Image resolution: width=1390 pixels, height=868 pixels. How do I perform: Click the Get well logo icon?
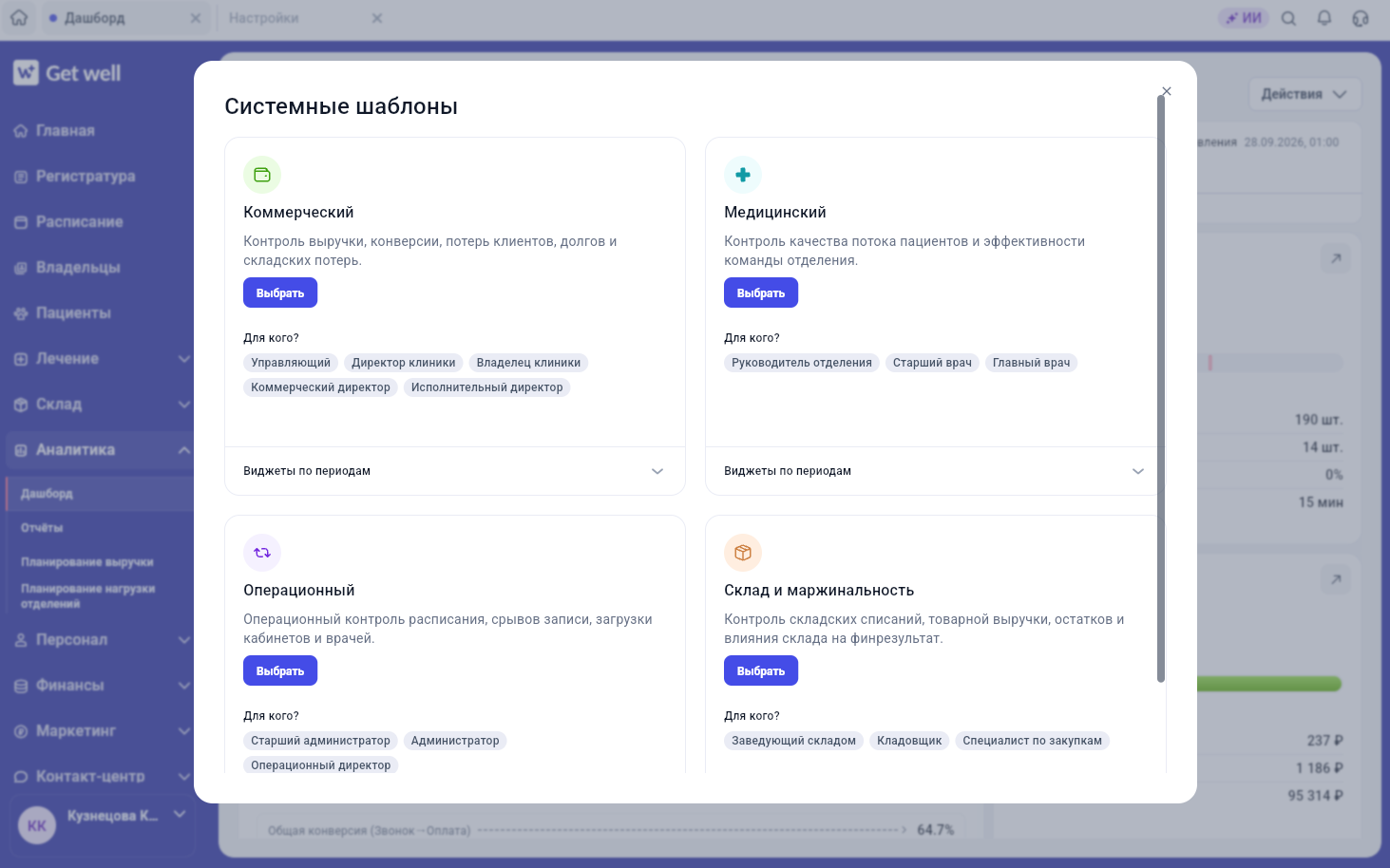point(26,73)
